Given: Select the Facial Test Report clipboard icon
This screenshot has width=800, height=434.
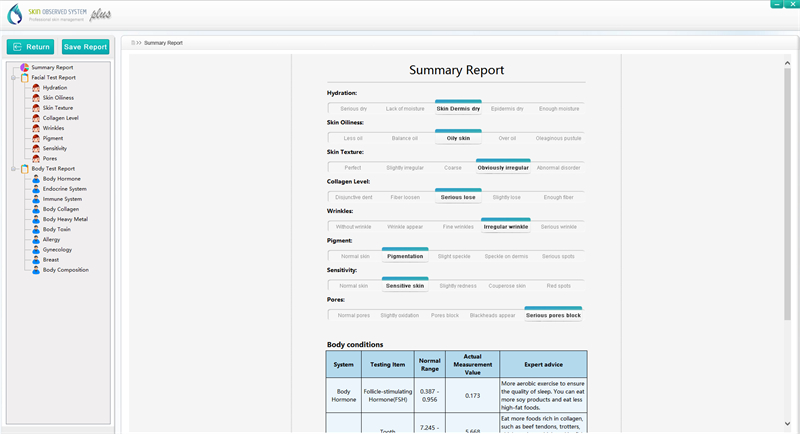Looking at the screenshot, I should [x=24, y=78].
